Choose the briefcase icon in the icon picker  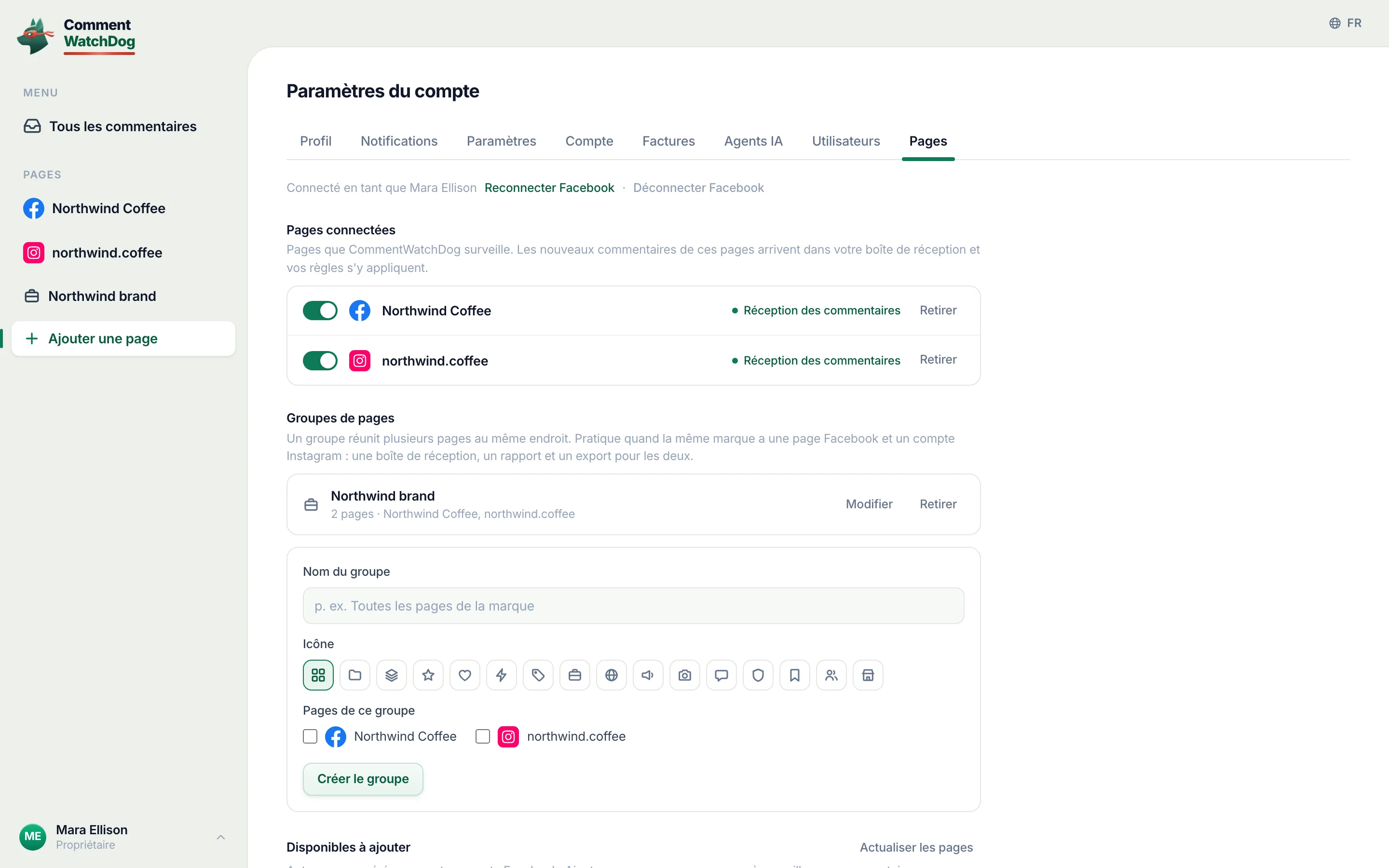pyautogui.click(x=575, y=675)
